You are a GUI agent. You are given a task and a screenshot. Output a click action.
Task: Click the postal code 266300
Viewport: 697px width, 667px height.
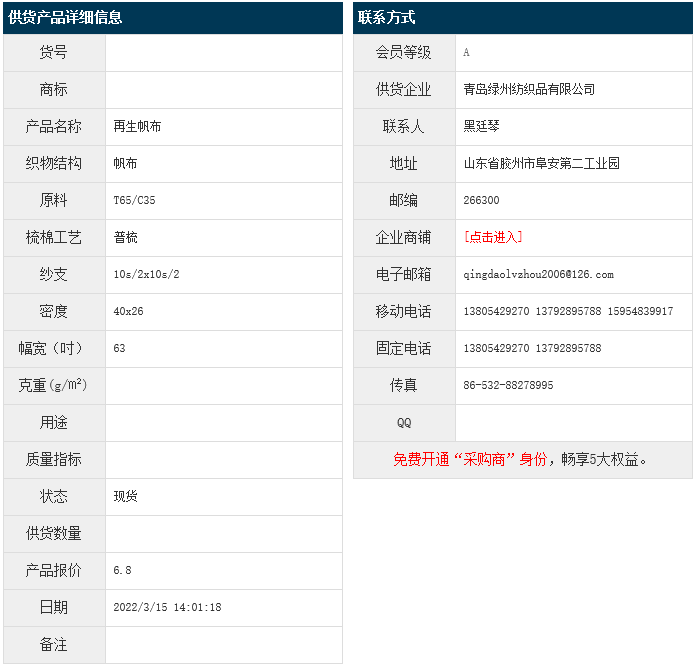481,200
